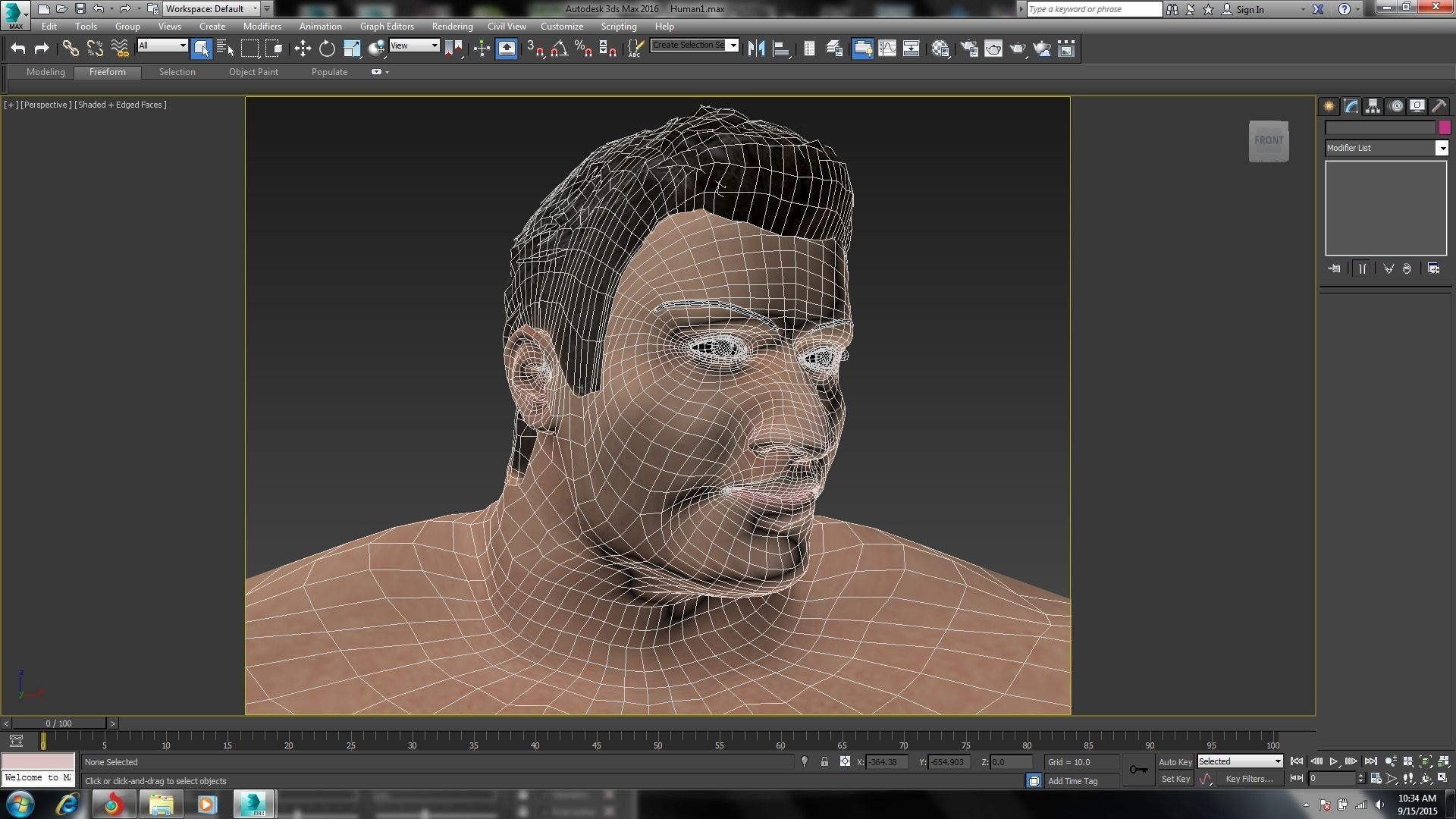Toggle Window/Crossing selection mode
1456x819 pixels.
tap(274, 49)
